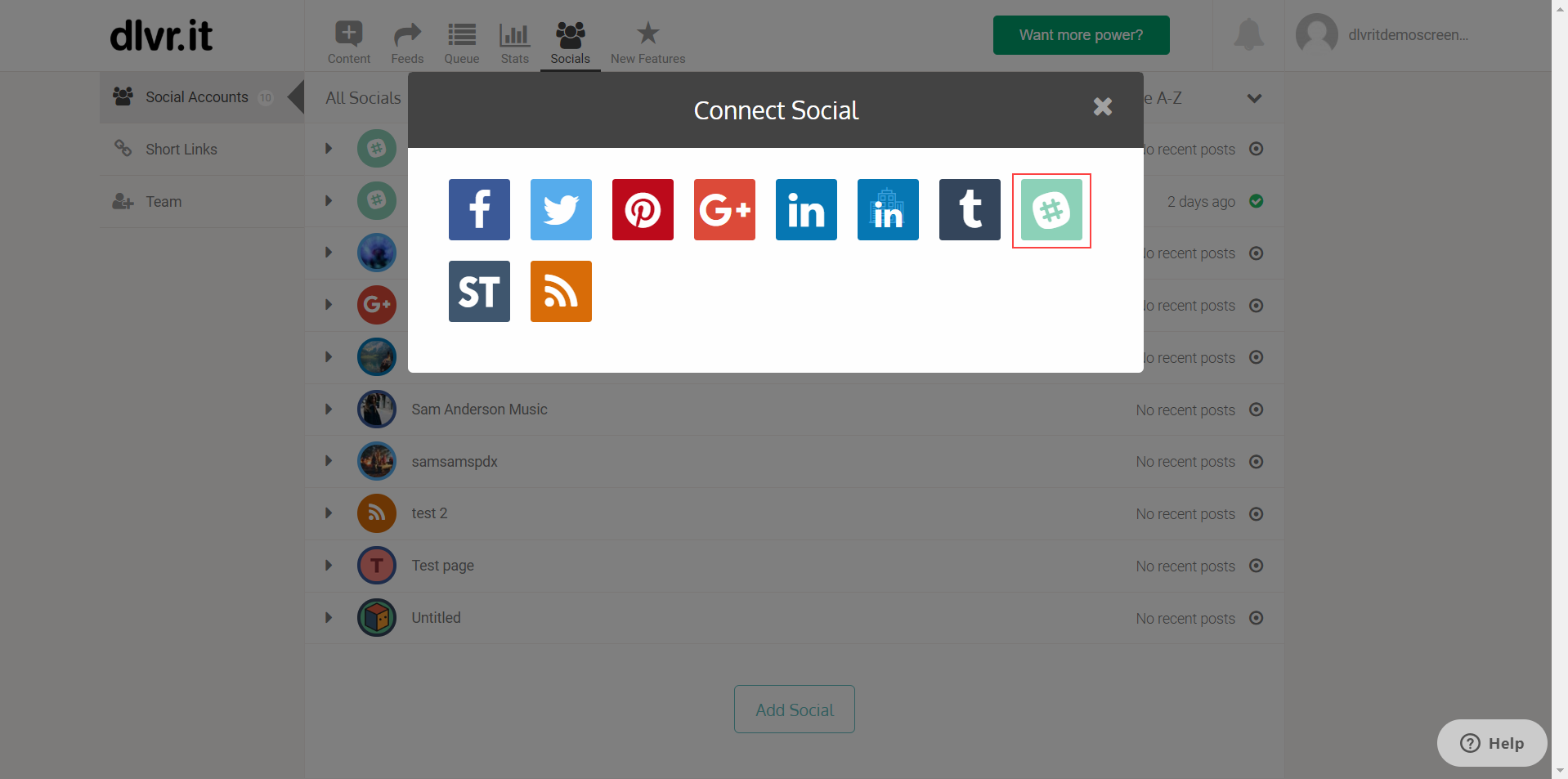Go to dlvr.it home logo
This screenshot has width=1568, height=779.
click(x=162, y=35)
